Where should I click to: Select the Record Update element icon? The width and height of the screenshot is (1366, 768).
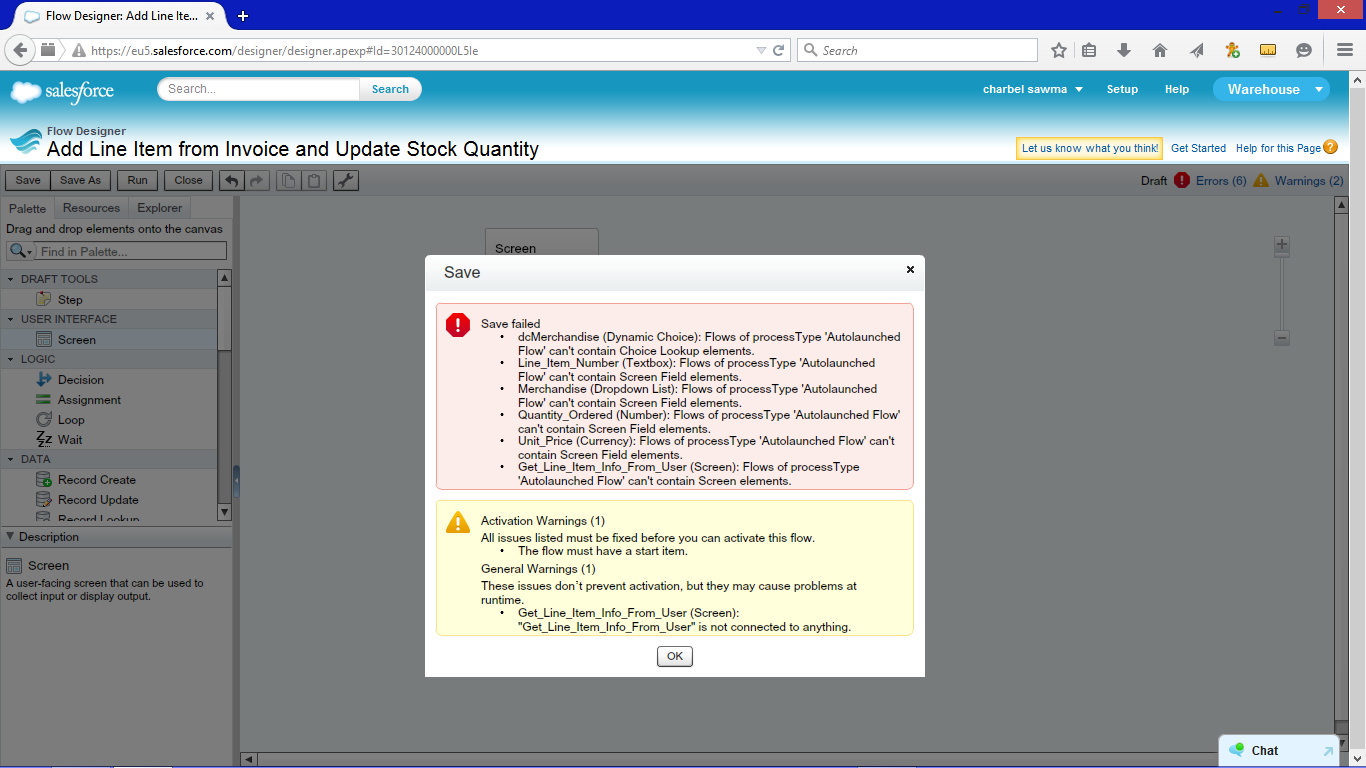coord(43,500)
